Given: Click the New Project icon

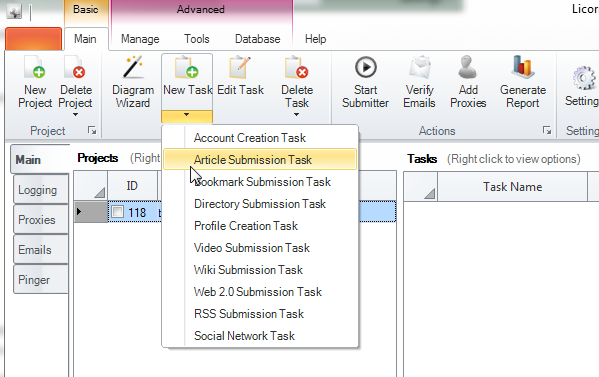Looking at the screenshot, I should point(34,68).
